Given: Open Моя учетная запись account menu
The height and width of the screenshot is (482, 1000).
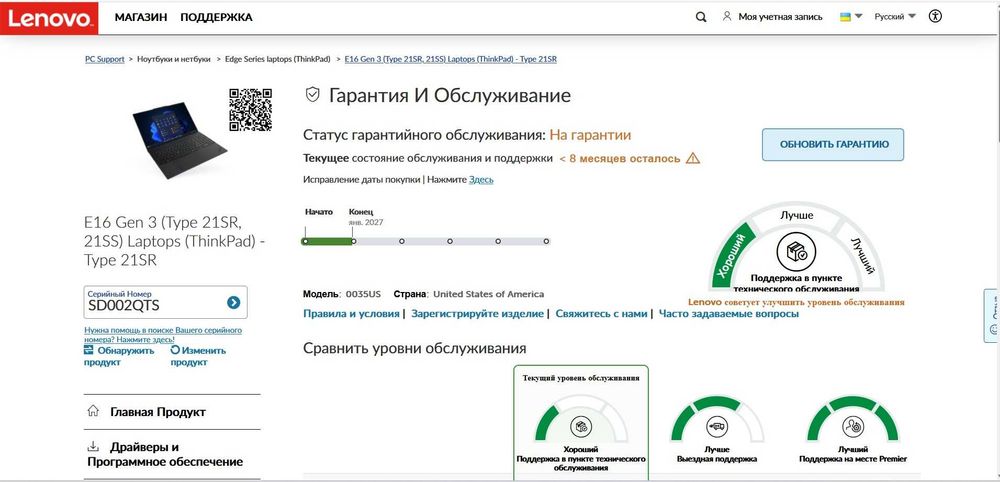Looking at the screenshot, I should tap(772, 17).
